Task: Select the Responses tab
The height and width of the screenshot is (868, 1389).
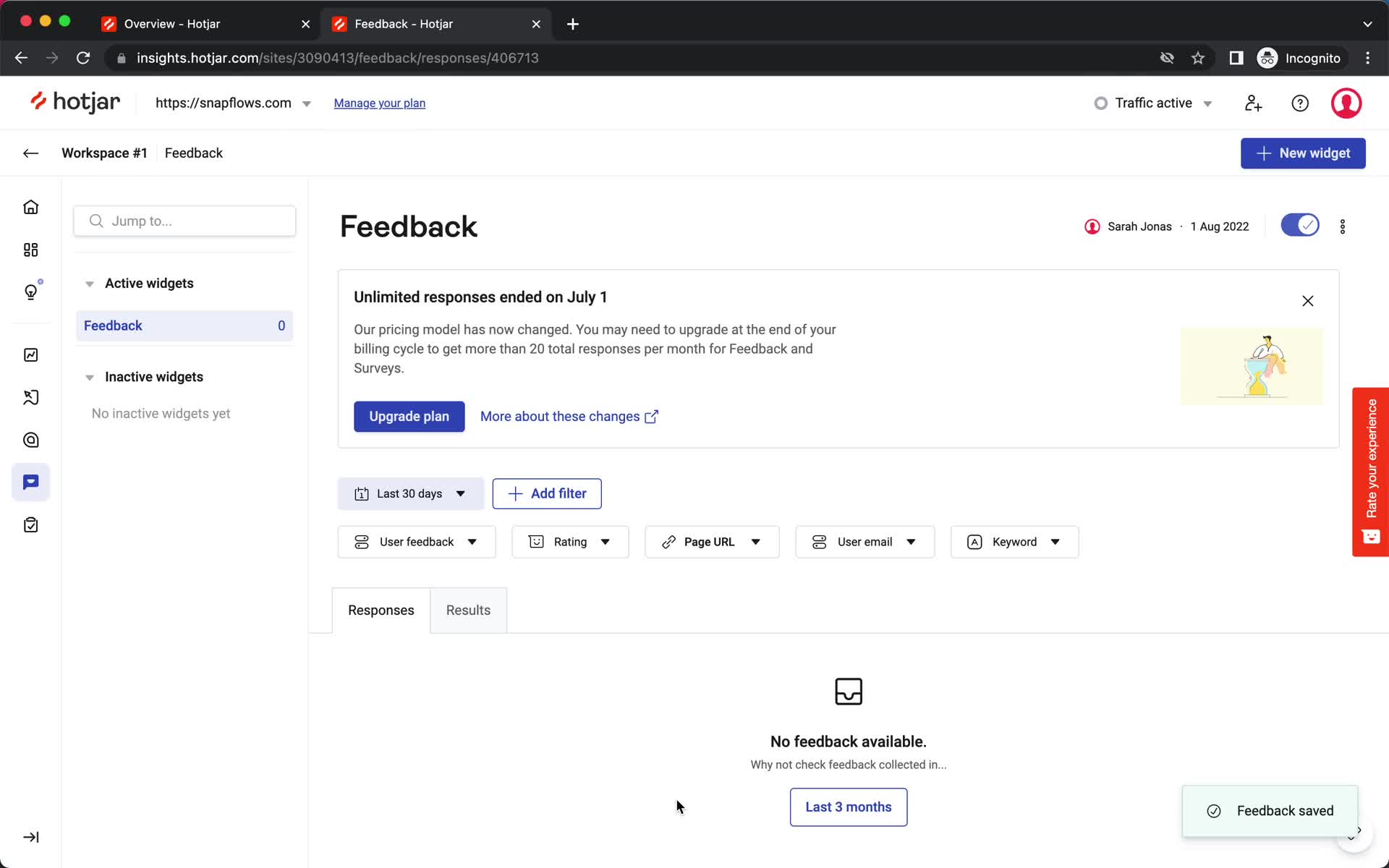Action: pyautogui.click(x=381, y=610)
